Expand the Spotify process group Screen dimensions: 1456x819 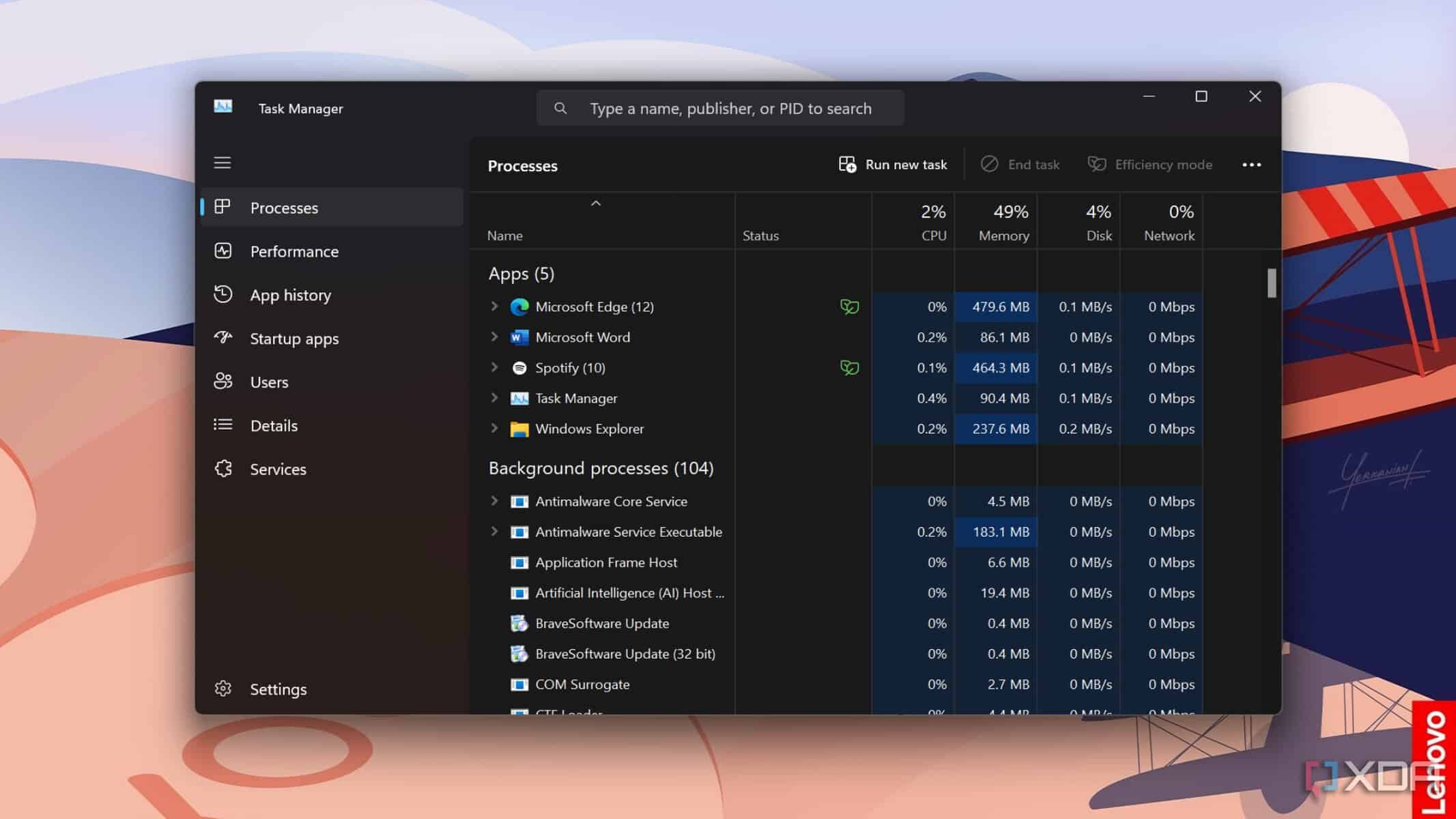[x=493, y=367]
